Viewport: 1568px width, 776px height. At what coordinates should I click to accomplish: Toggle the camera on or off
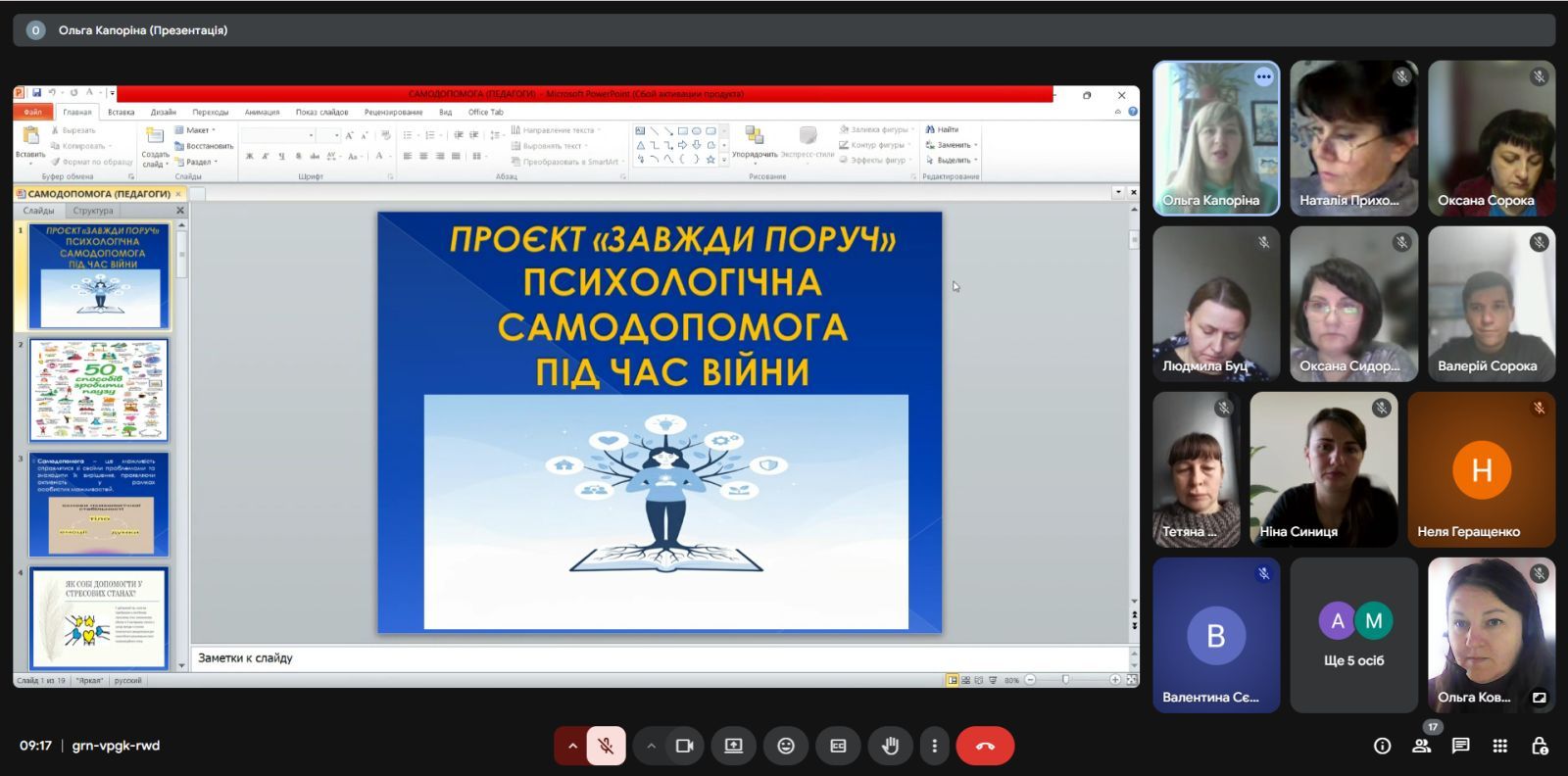684,746
